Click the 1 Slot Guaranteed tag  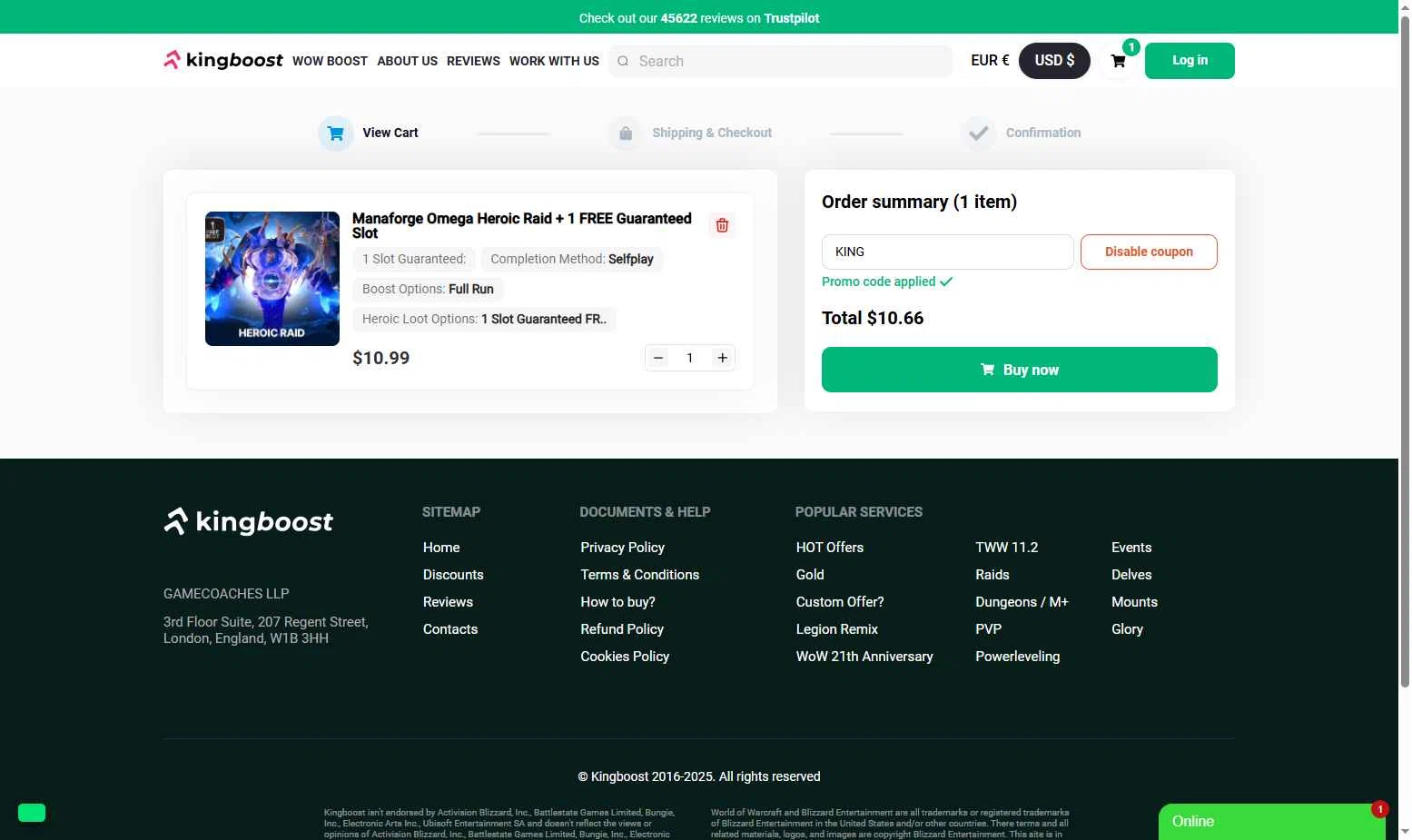coord(413,259)
